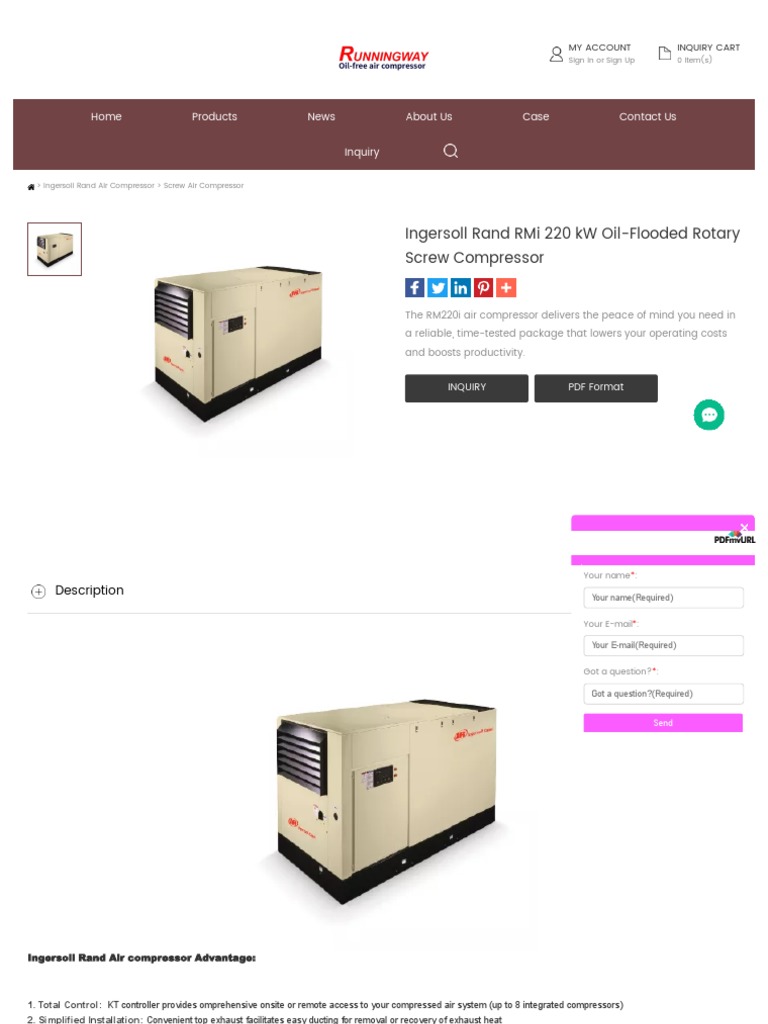Image resolution: width=768 pixels, height=1024 pixels.
Task: Close the pink inquiry form popup
Action: coord(744,527)
